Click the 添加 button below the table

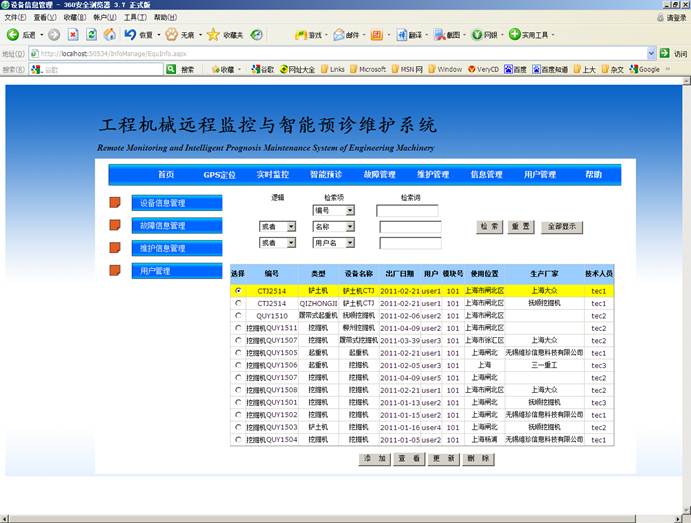point(375,459)
